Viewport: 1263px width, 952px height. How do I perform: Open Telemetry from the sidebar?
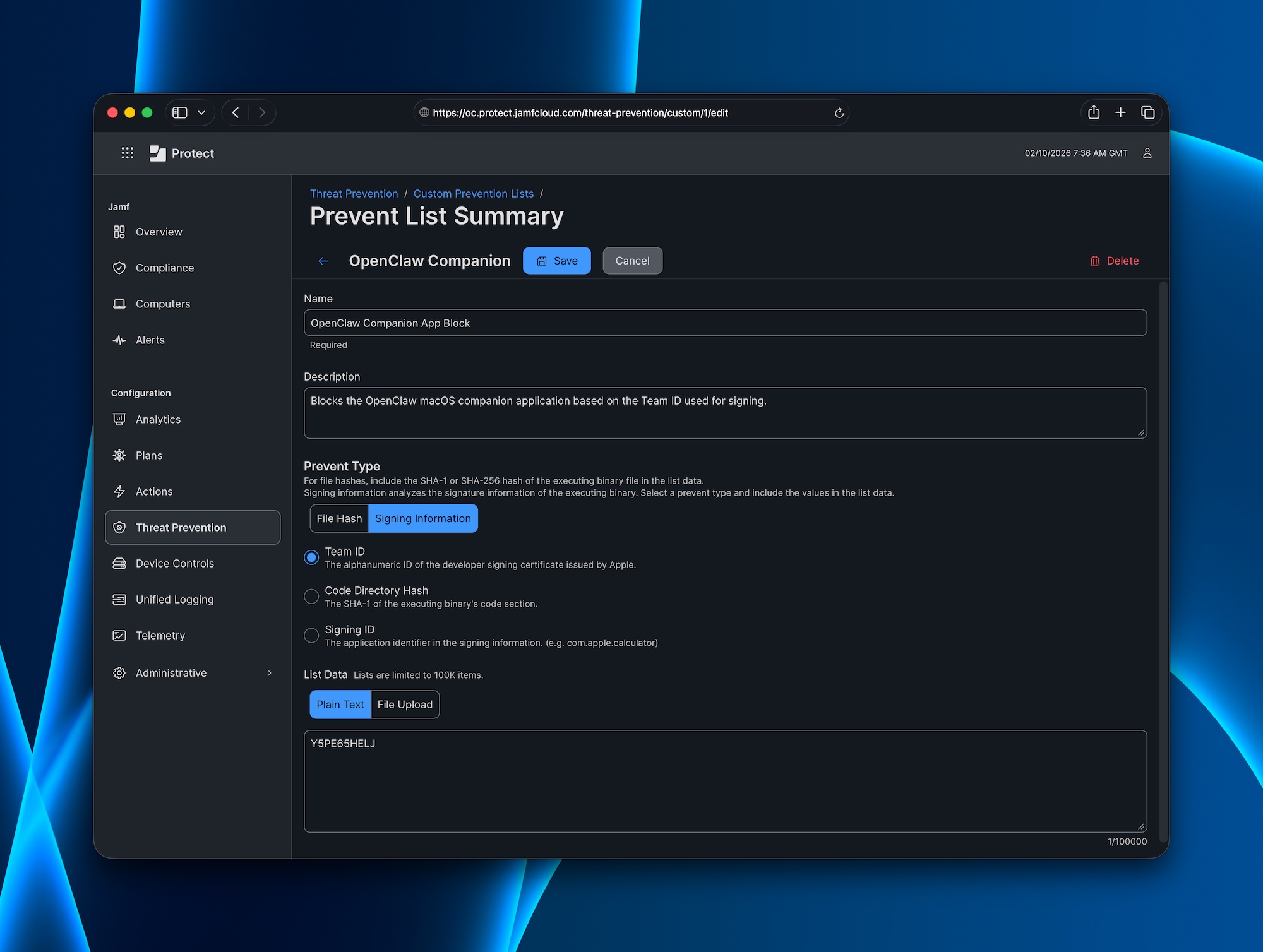pyautogui.click(x=193, y=635)
